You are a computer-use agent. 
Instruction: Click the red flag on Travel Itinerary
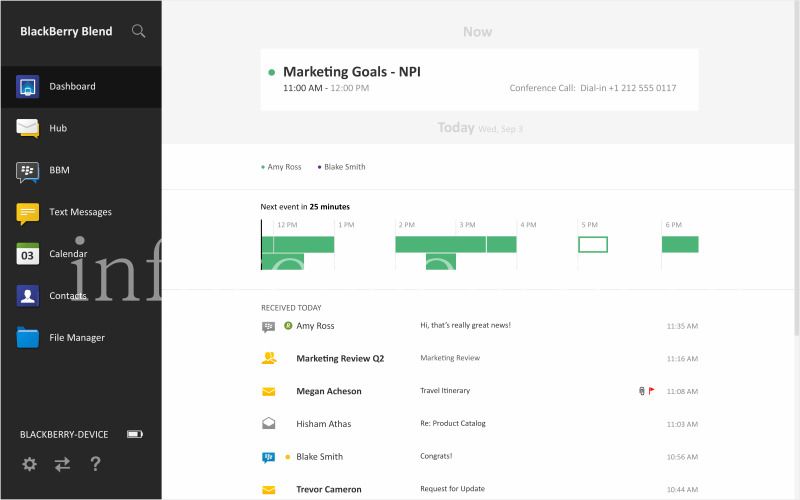pos(652,391)
